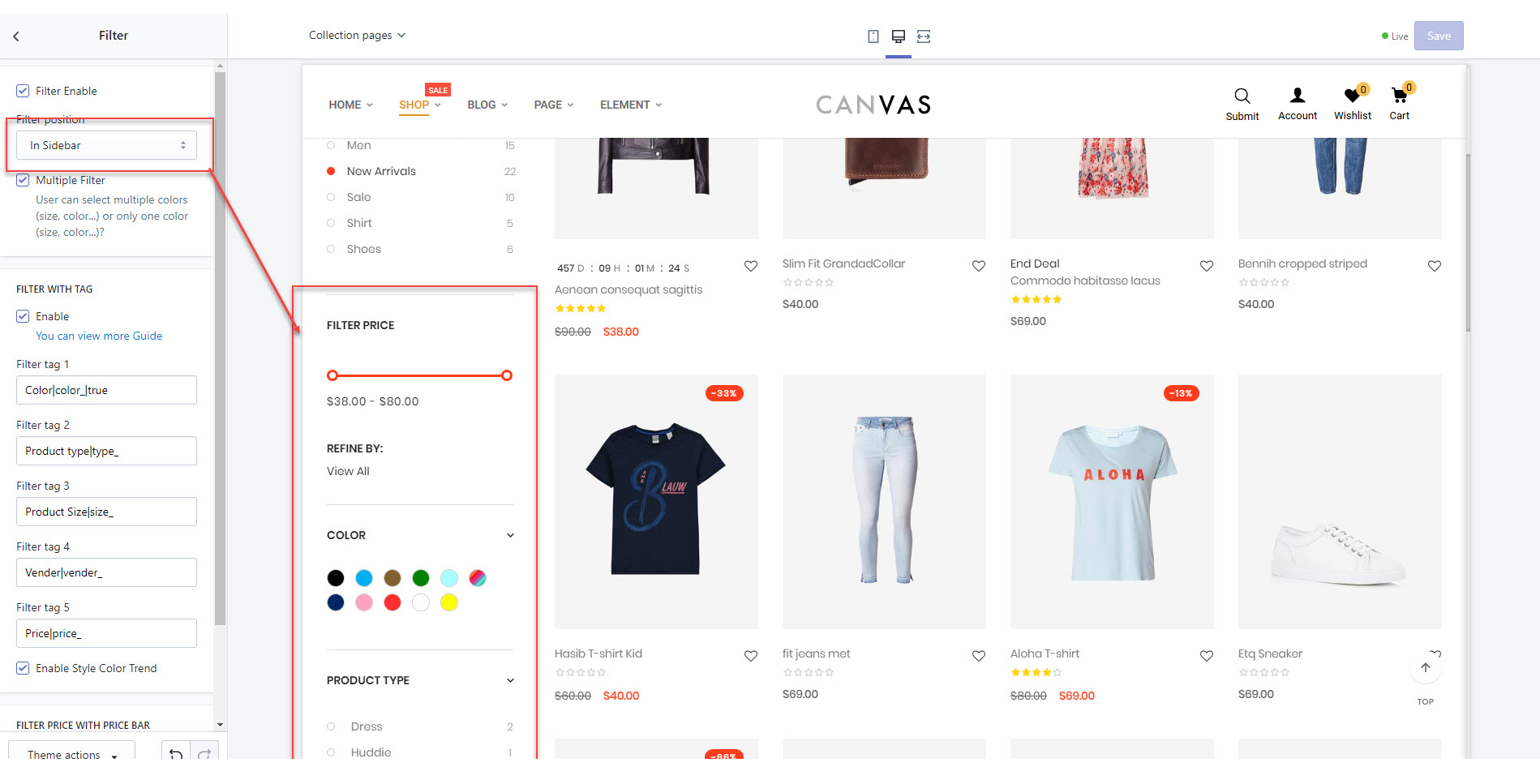Add Slim Fit GrandadCollar to wishlist
1540x784 pixels.
(x=979, y=266)
